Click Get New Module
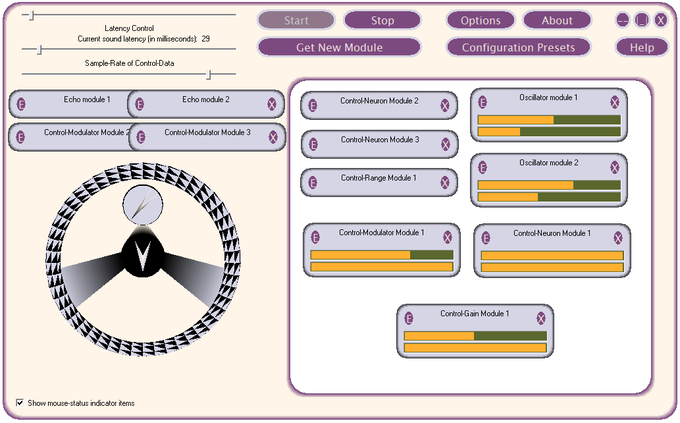 point(339,47)
